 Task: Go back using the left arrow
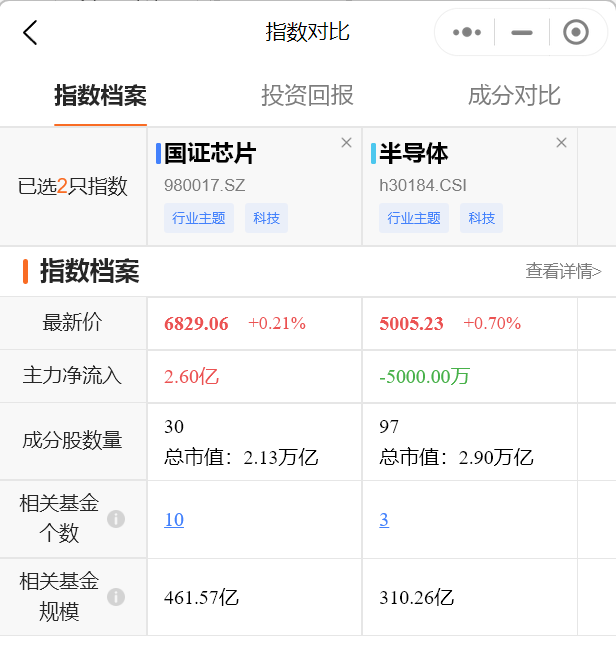[x=30, y=32]
